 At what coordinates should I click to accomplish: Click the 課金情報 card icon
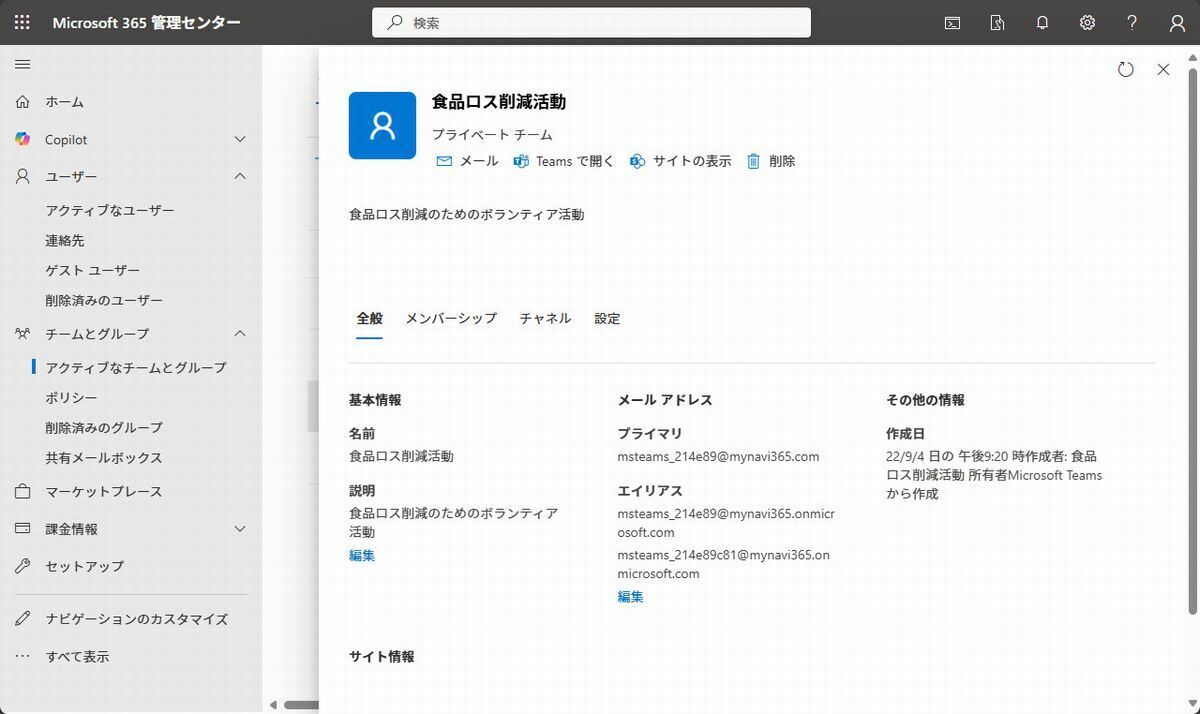click(22, 528)
